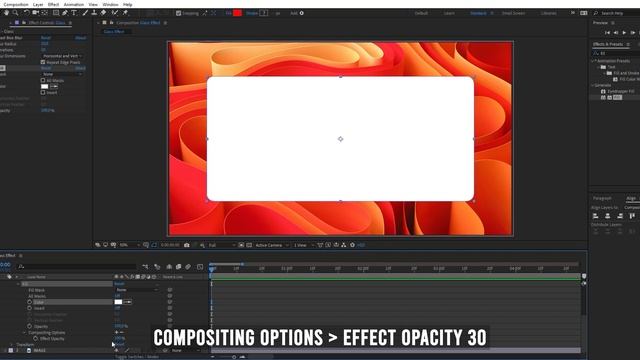Click the align horizontal centers icon

pos(608,216)
